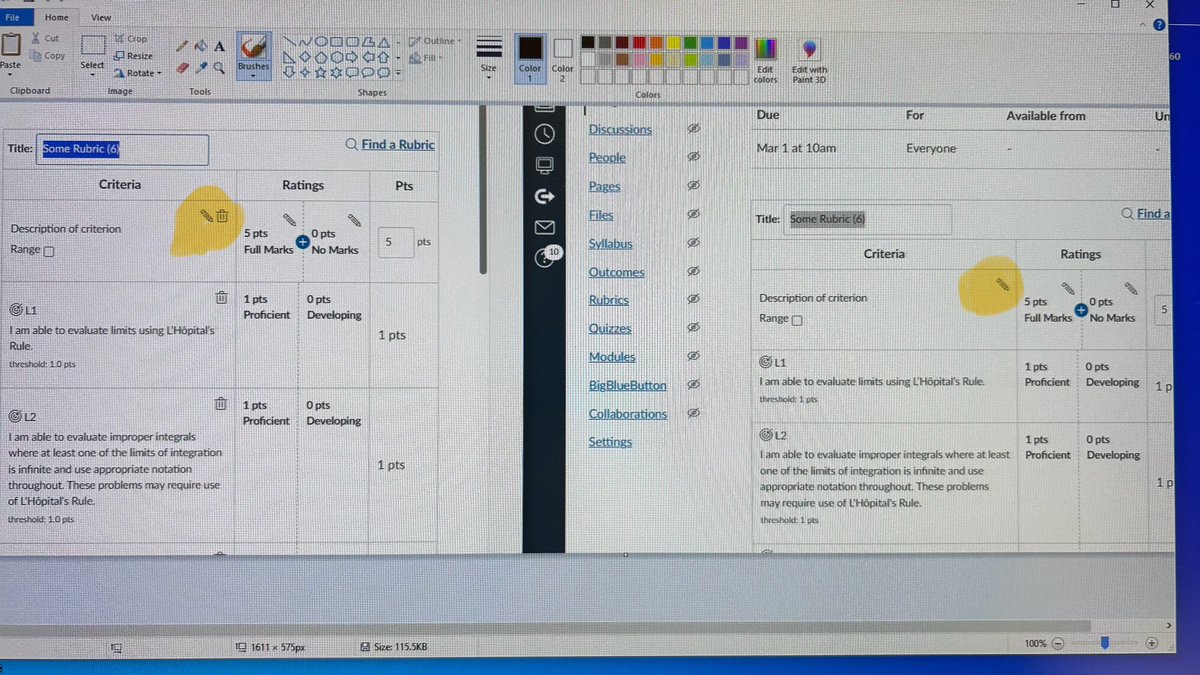
Task: Click the clock icon in dark sidebar
Action: point(545,133)
